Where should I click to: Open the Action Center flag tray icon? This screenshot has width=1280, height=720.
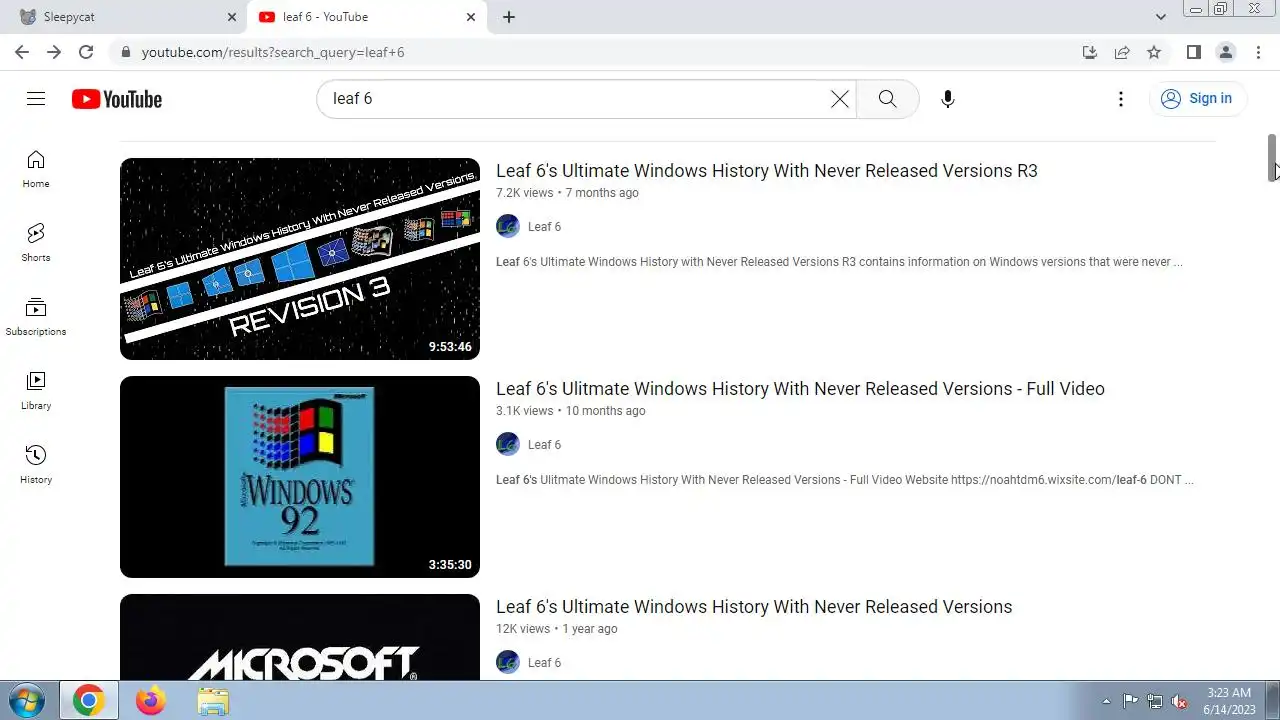click(1130, 701)
